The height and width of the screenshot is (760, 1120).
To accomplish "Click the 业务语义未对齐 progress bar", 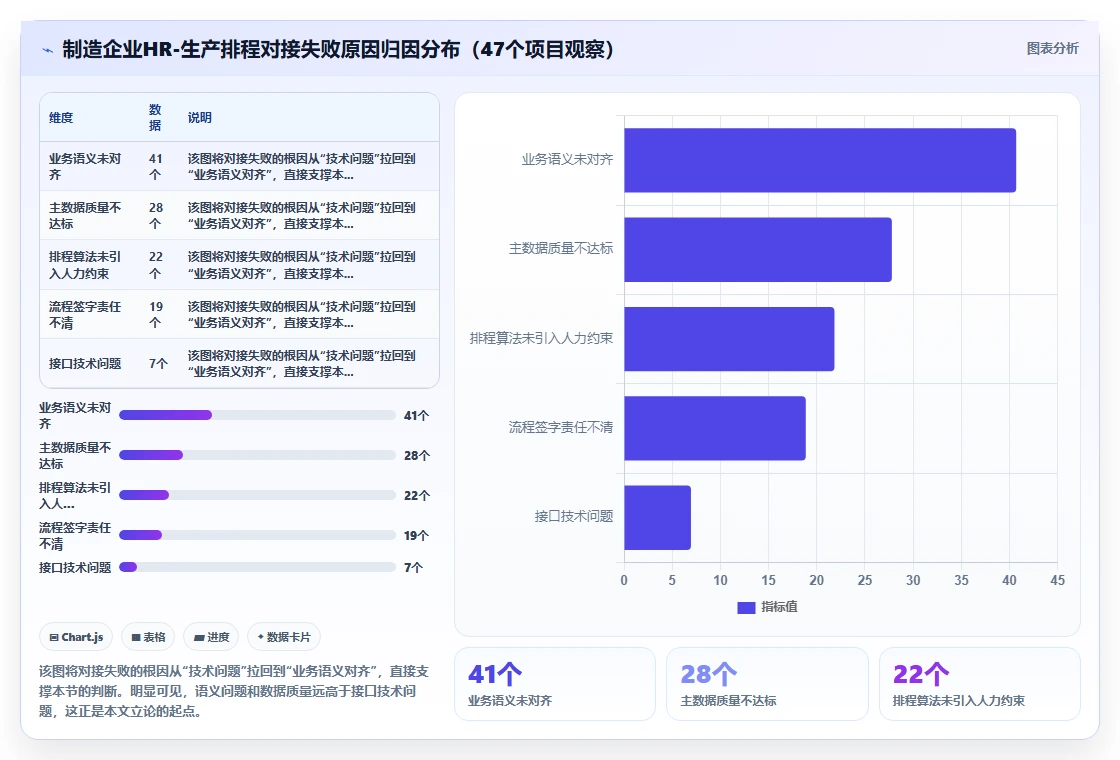I will click(257, 415).
